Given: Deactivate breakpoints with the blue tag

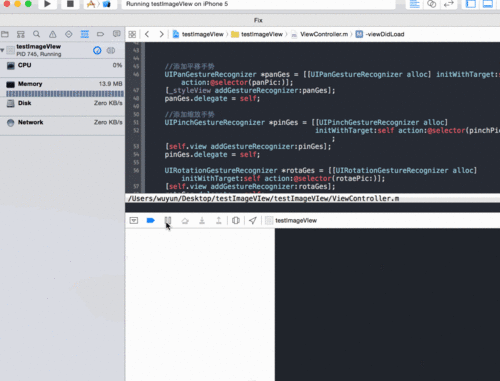Looking at the screenshot, I should (x=151, y=220).
